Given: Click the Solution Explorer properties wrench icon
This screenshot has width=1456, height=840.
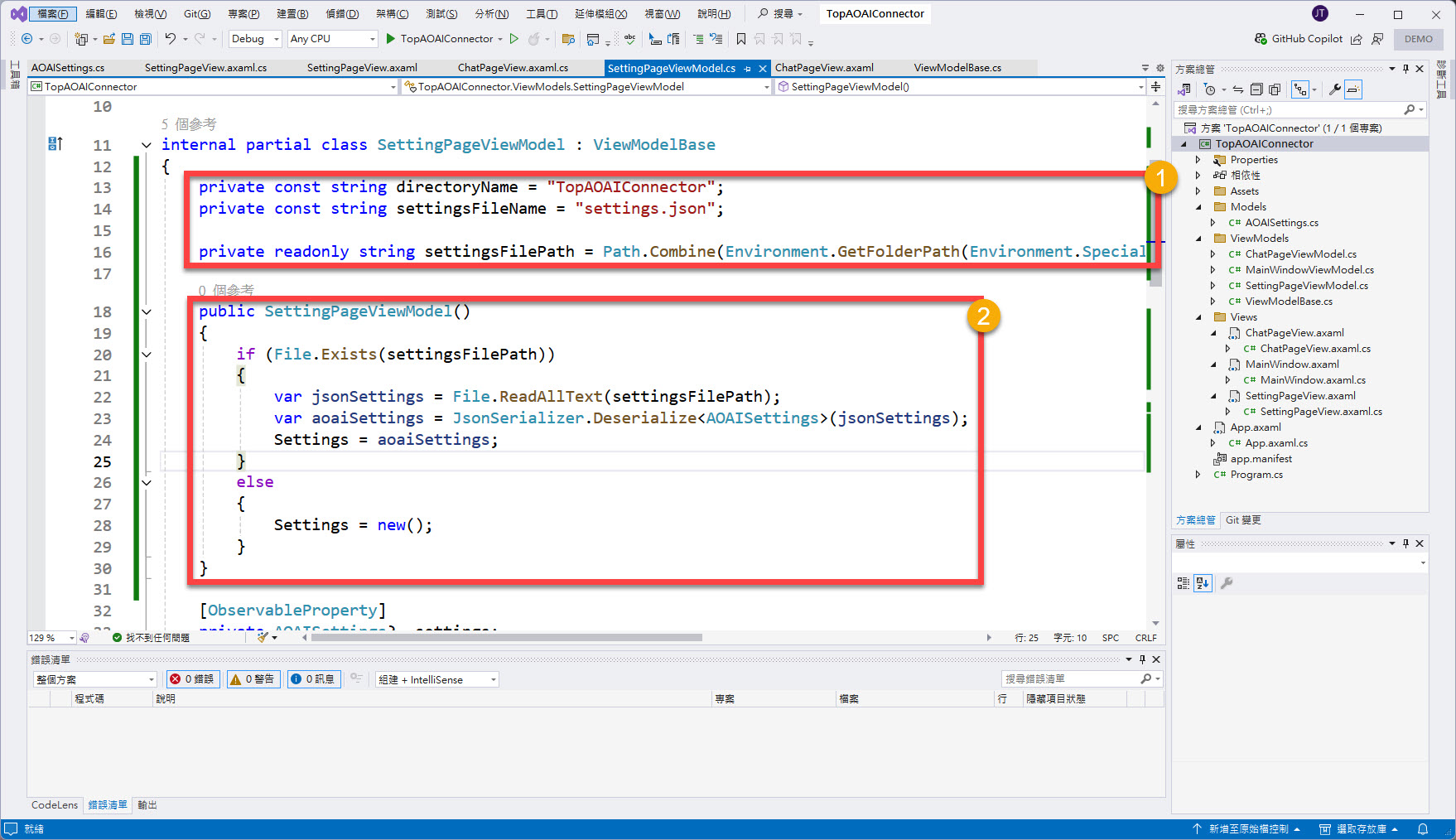Looking at the screenshot, I should point(1334,89).
